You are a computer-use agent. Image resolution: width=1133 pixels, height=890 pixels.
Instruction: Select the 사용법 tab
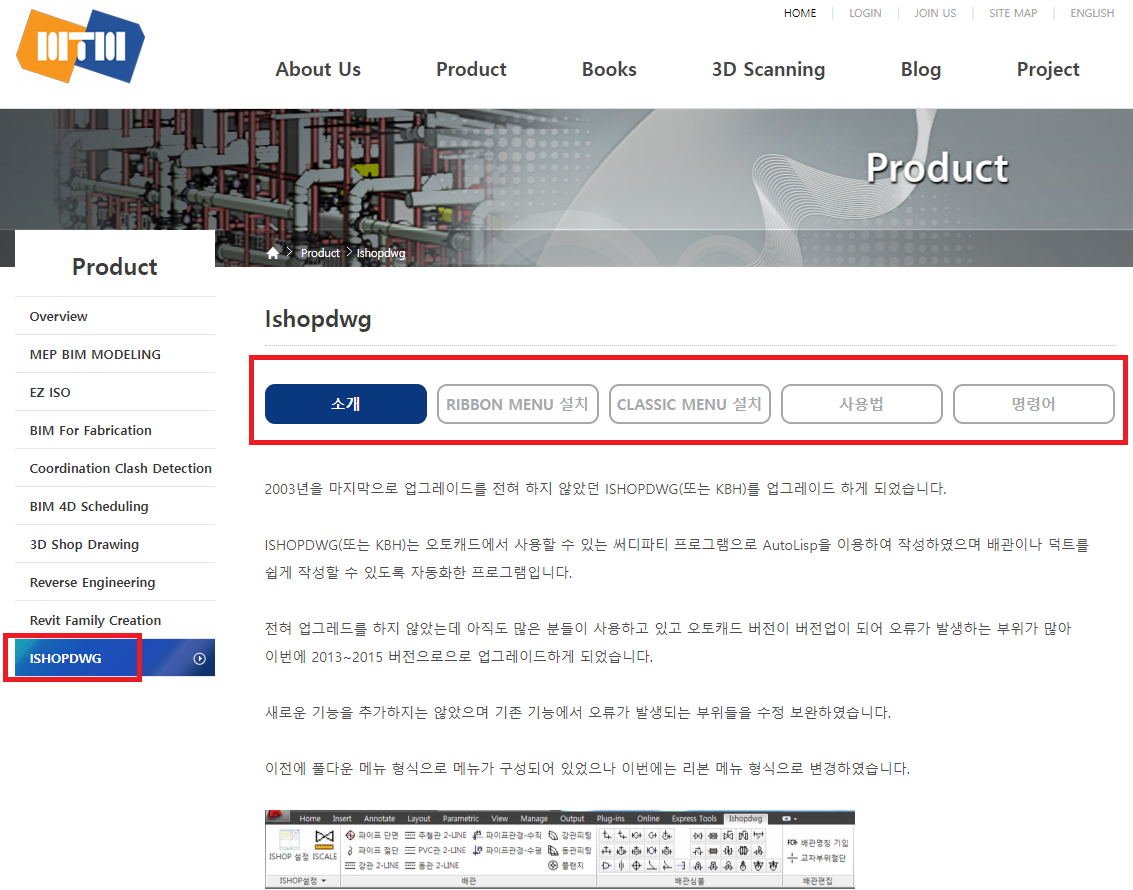pos(861,404)
